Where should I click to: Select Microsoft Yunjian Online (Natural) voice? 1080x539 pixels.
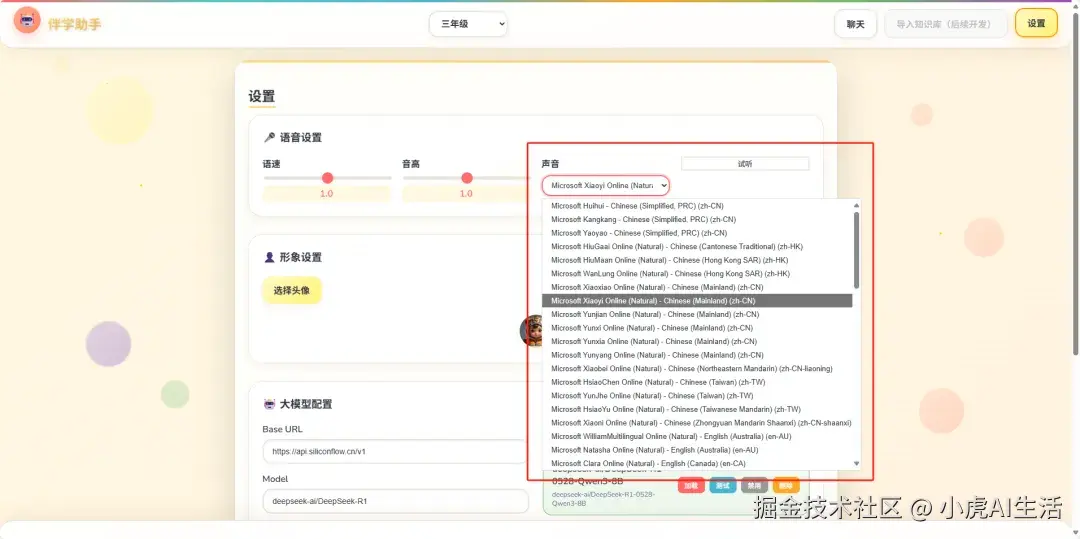coord(697,314)
